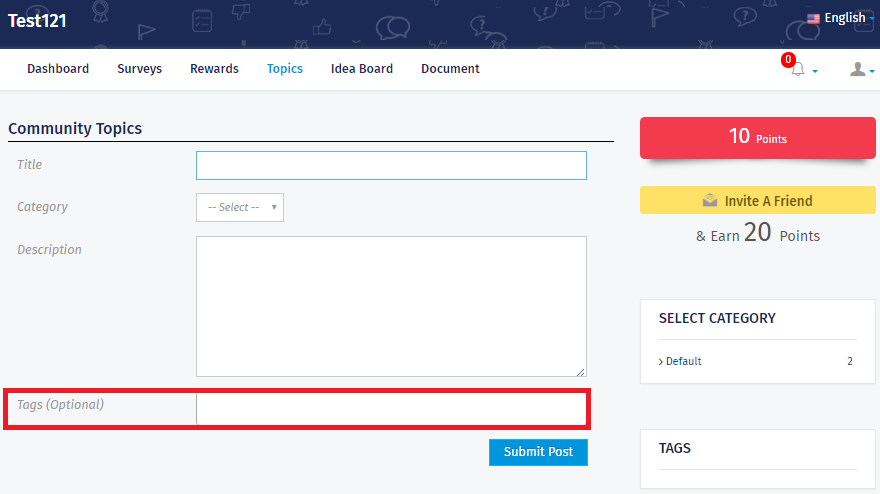The width and height of the screenshot is (880, 494).
Task: Click the Invite A Friend button
Action: pos(757,200)
